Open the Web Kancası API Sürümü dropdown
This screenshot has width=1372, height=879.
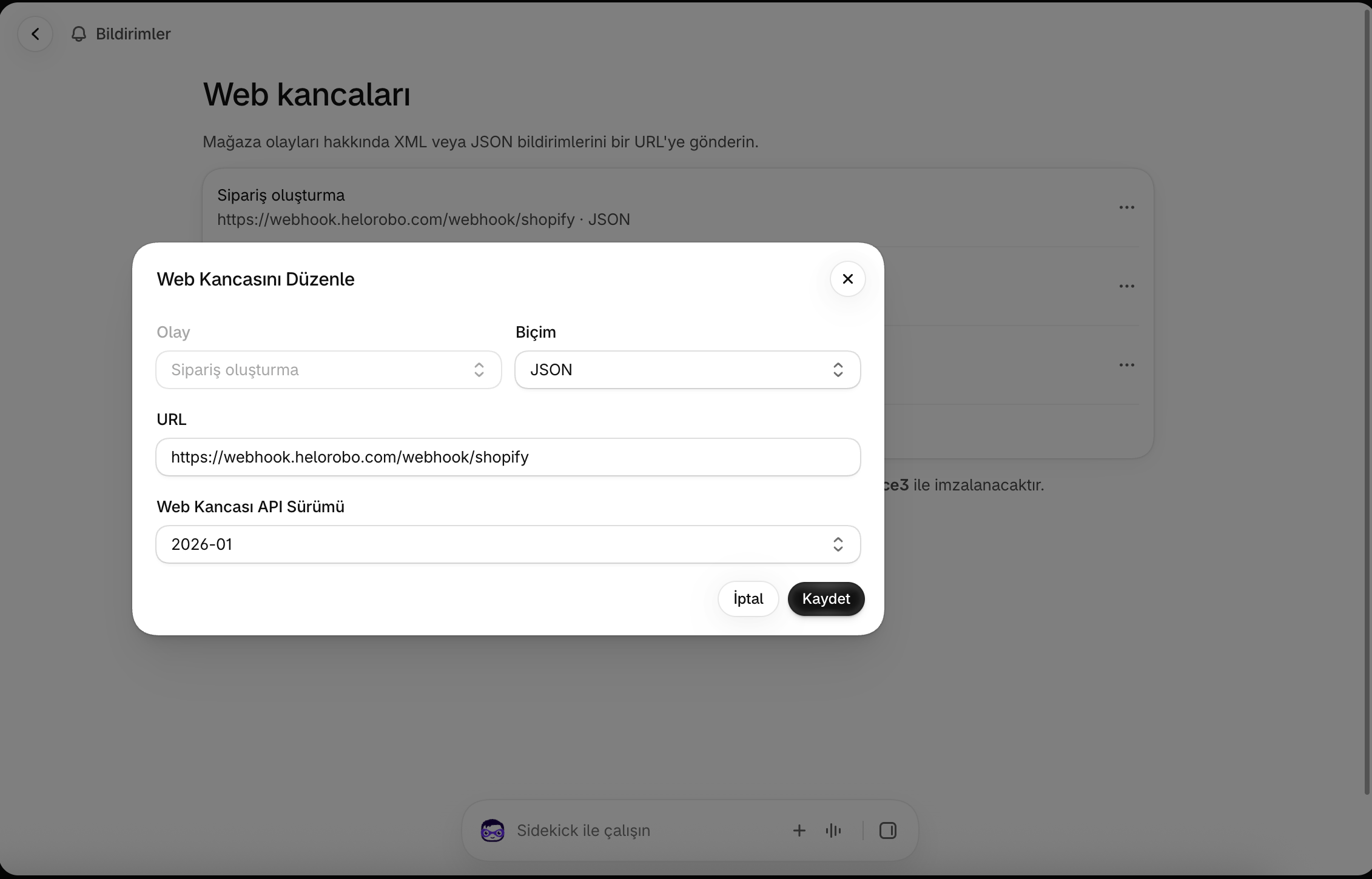click(x=508, y=544)
